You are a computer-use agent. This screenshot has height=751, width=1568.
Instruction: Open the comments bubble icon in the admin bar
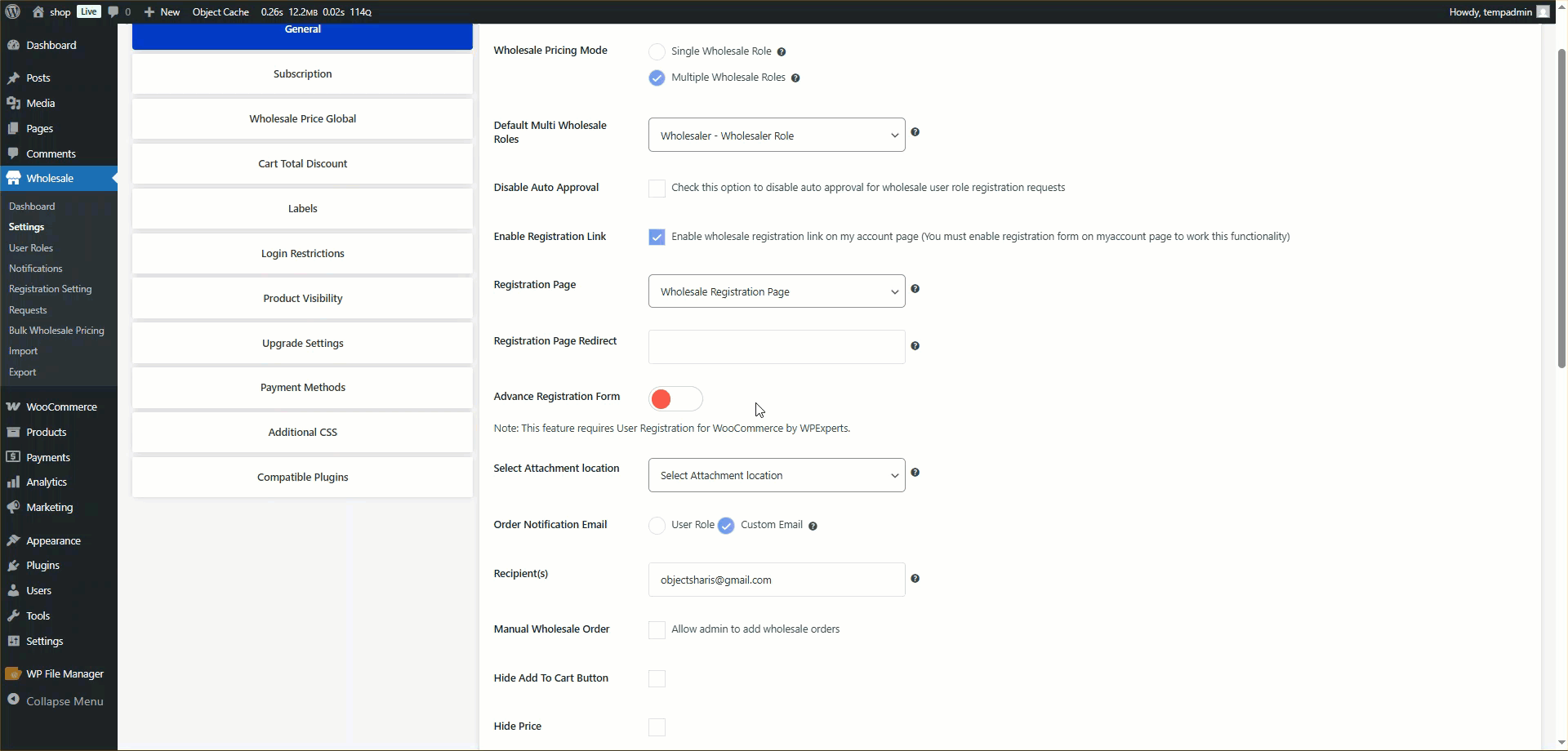(x=114, y=12)
